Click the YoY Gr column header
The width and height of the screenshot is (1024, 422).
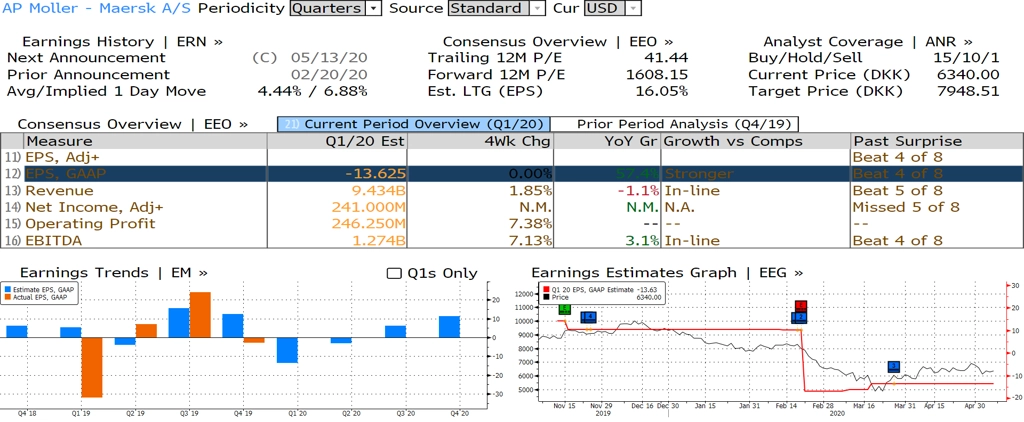607,141
